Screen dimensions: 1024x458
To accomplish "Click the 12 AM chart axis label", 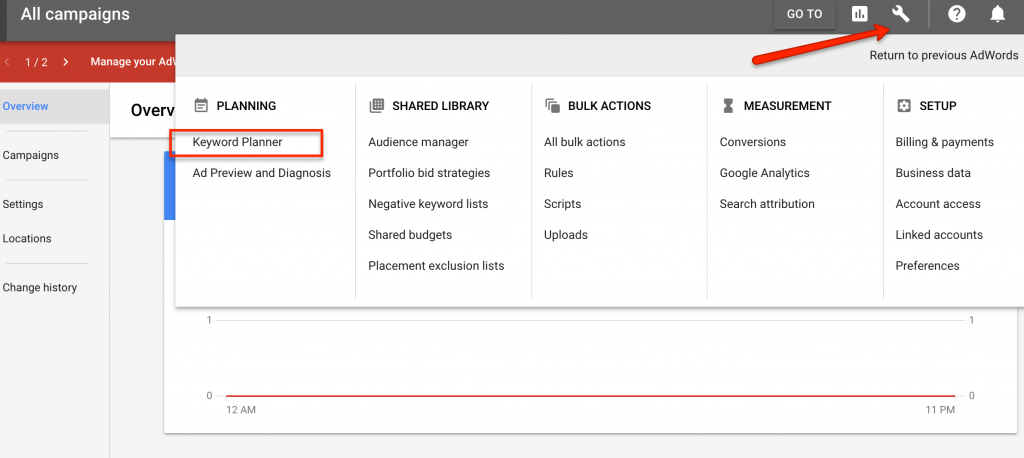I will pyautogui.click(x=241, y=410).
